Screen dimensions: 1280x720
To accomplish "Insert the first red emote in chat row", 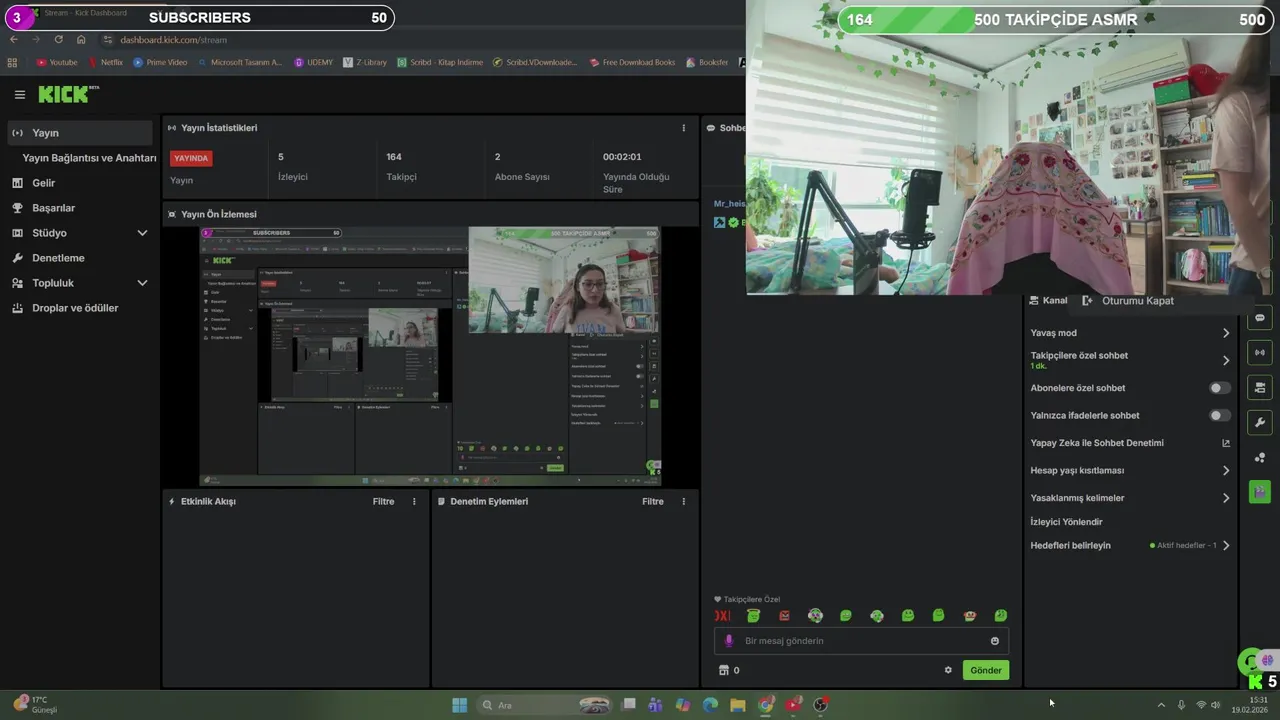I will point(722,616).
